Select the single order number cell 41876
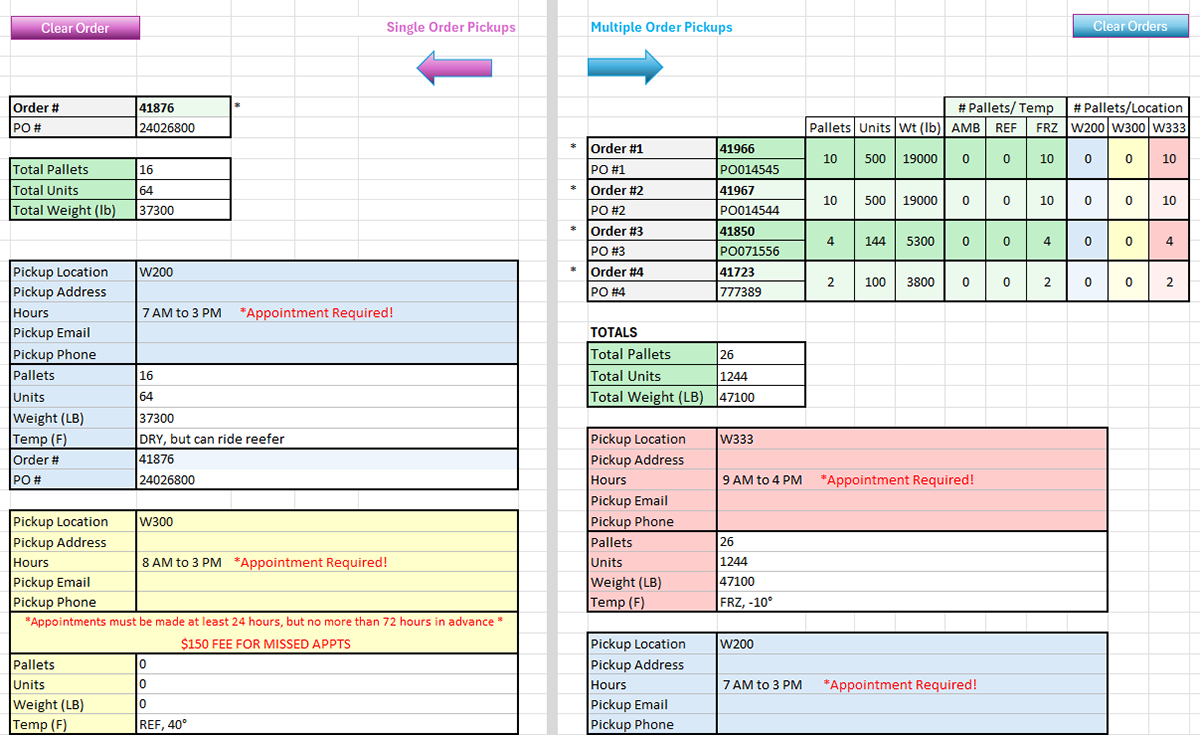Screen dimensions: 1200x735 (183, 107)
